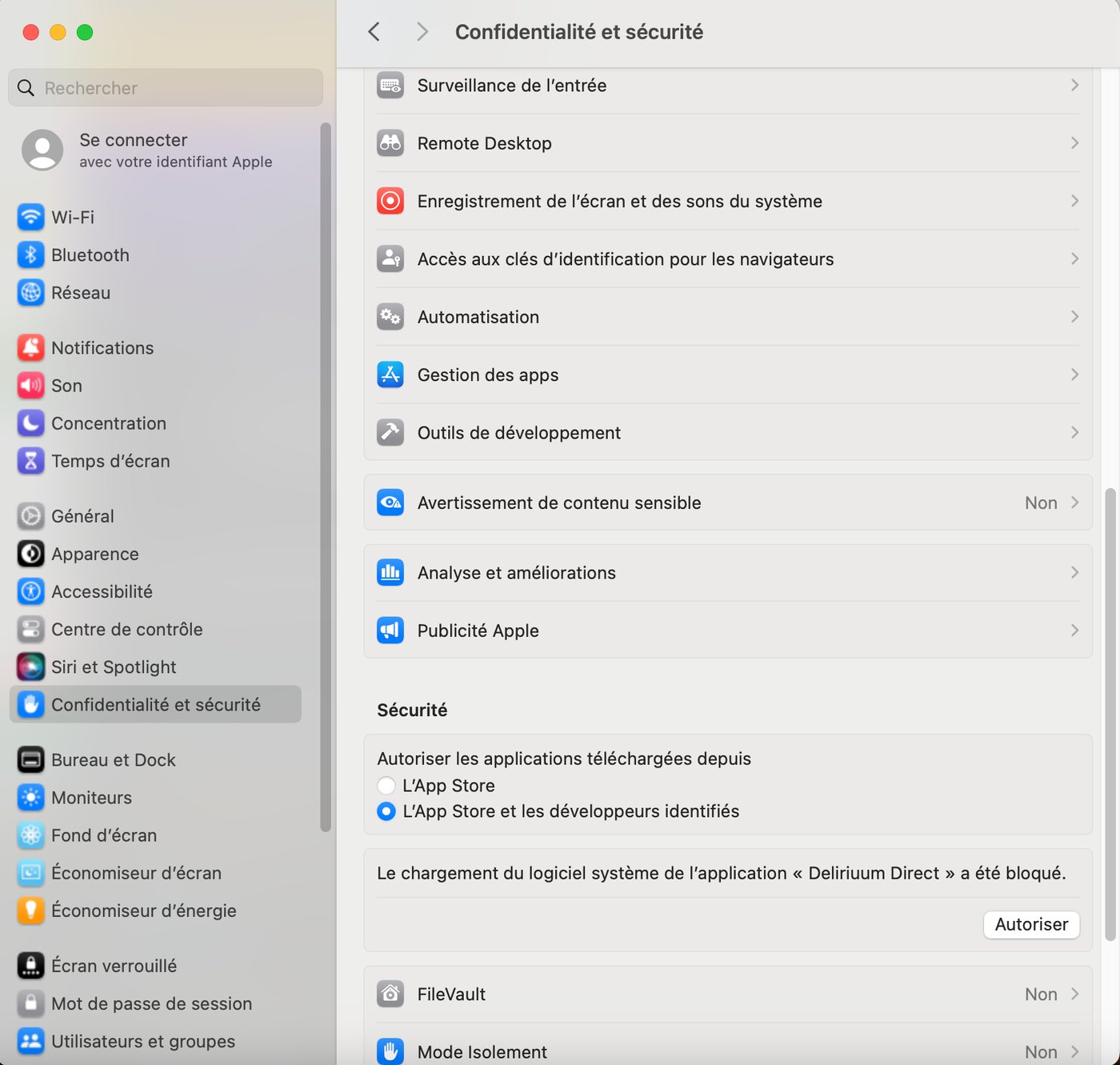Switch to Bureau et Dock pane
This screenshot has height=1065, width=1120.
point(155,759)
